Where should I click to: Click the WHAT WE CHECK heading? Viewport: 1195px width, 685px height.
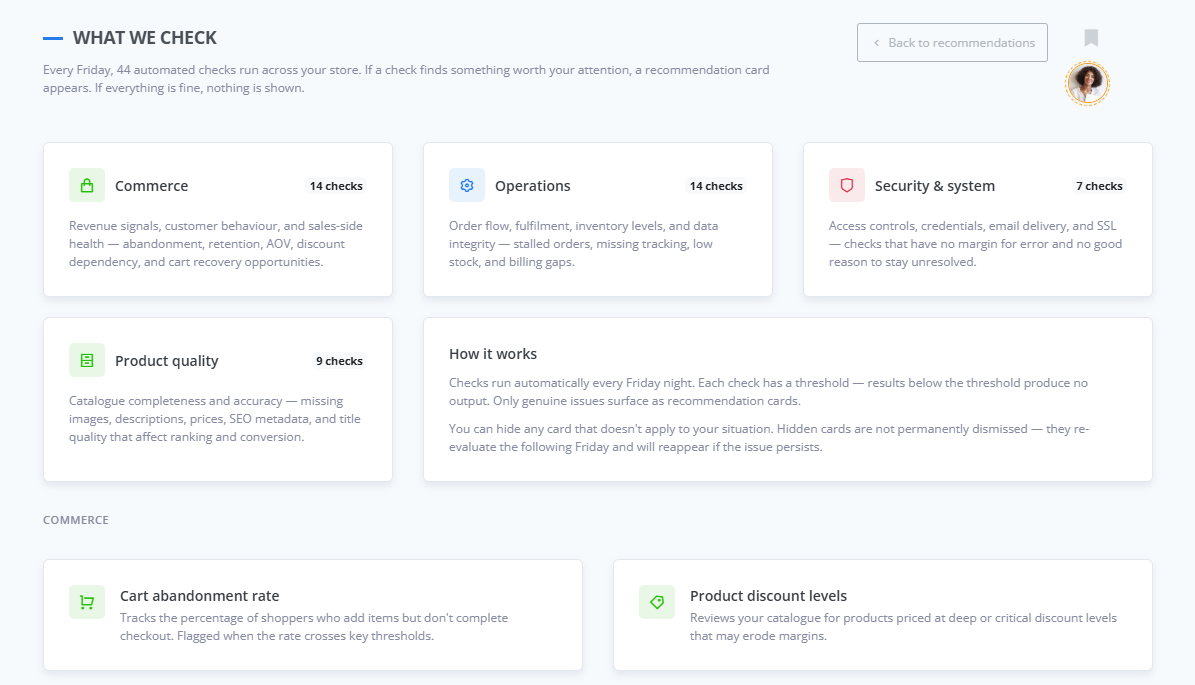point(145,37)
